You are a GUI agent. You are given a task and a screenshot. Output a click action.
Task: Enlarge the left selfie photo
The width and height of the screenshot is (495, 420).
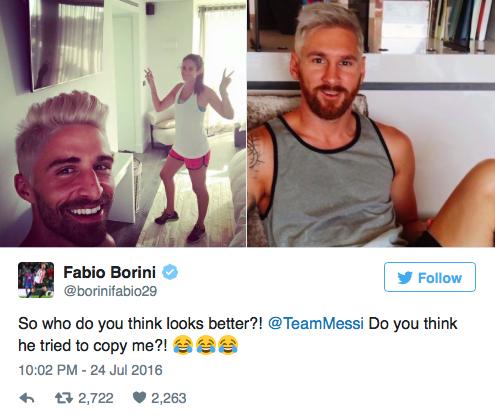click(123, 123)
